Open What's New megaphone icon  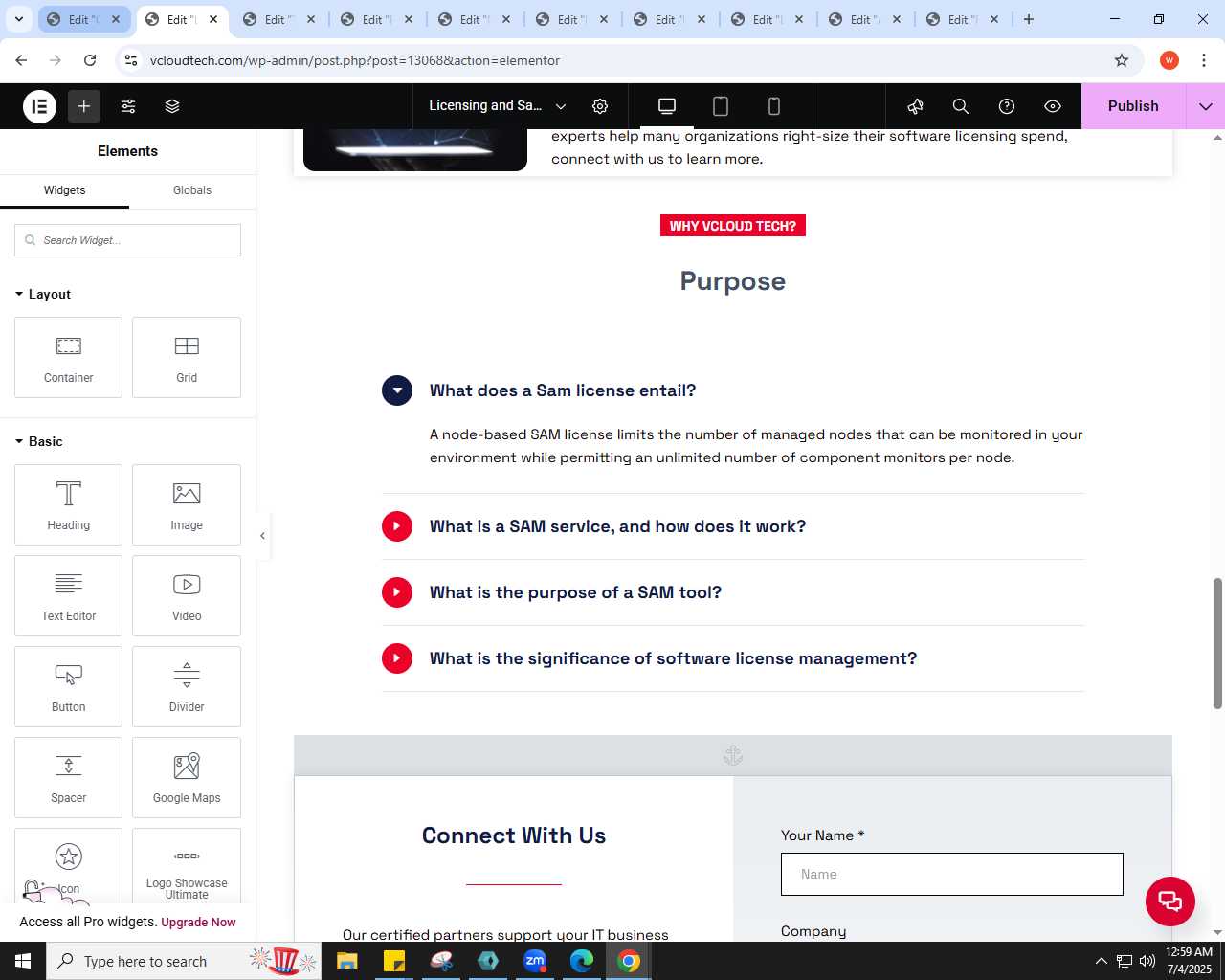pos(915,106)
